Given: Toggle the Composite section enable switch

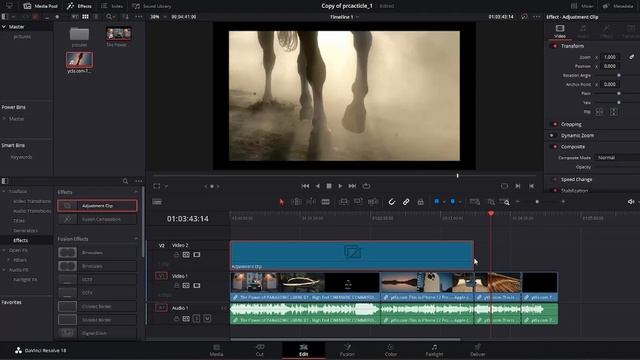Looking at the screenshot, I should tap(554, 147).
